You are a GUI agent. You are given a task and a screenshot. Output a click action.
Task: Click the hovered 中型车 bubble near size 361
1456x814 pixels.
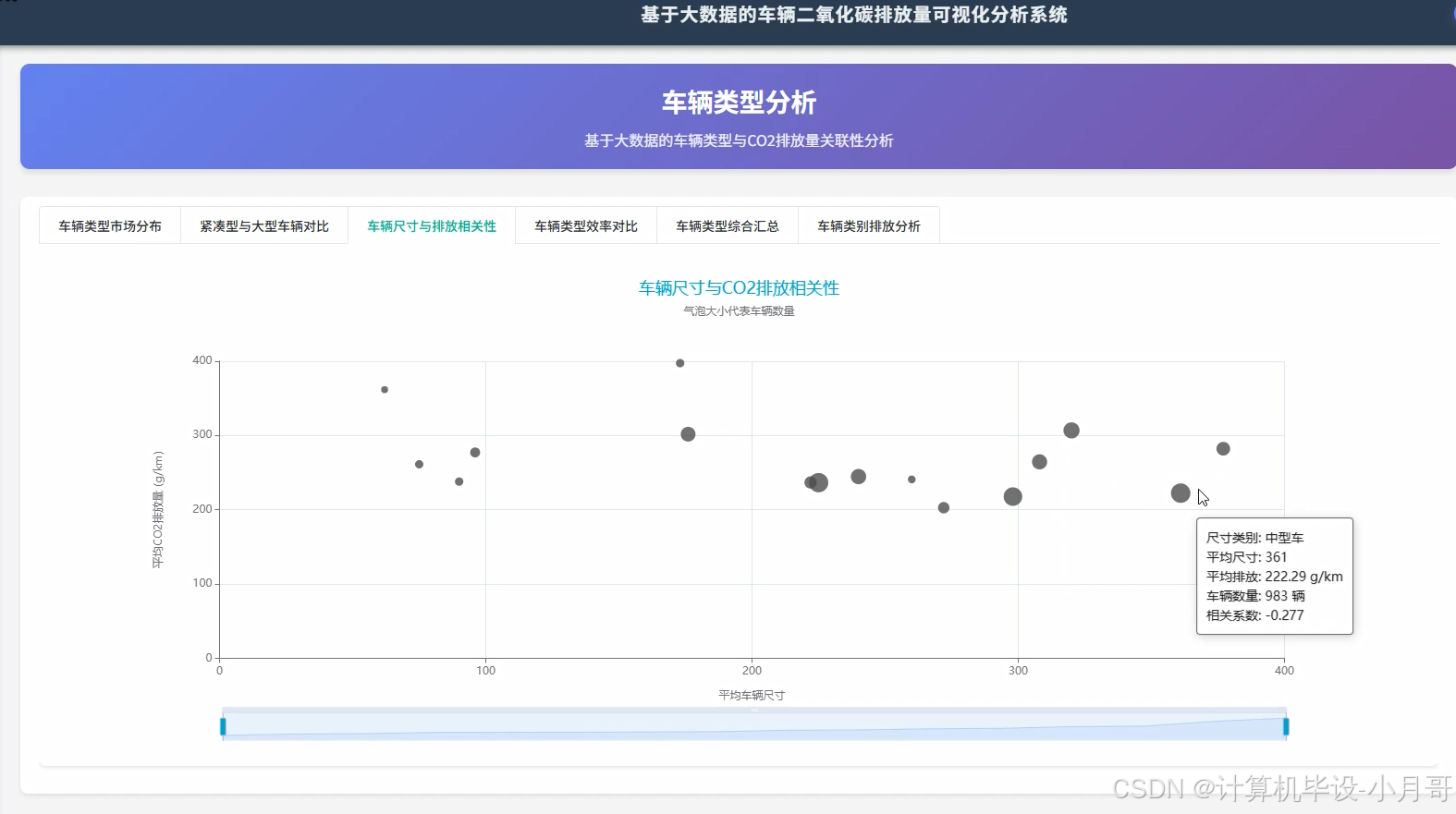tap(1181, 493)
